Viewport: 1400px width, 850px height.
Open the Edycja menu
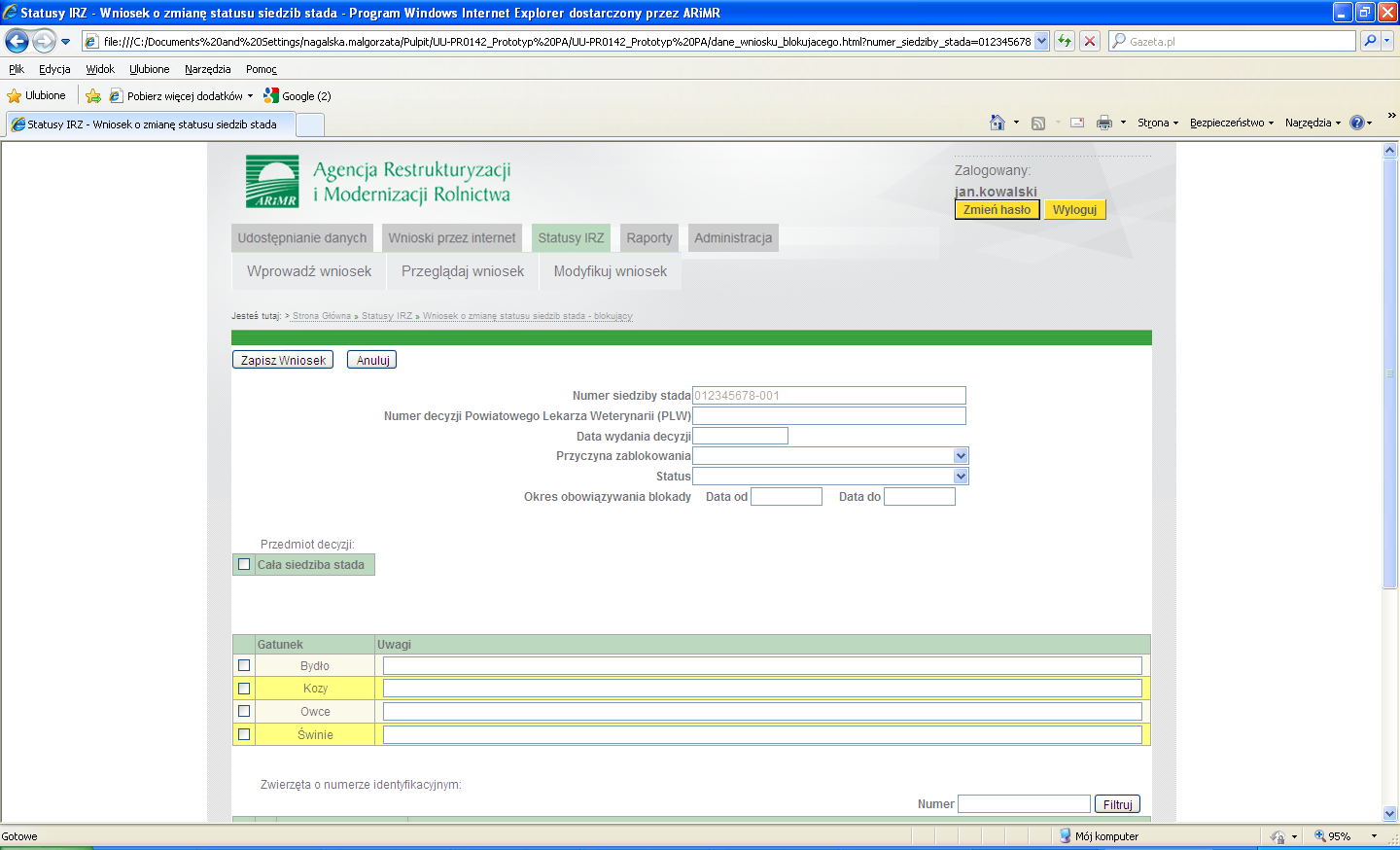[54, 69]
